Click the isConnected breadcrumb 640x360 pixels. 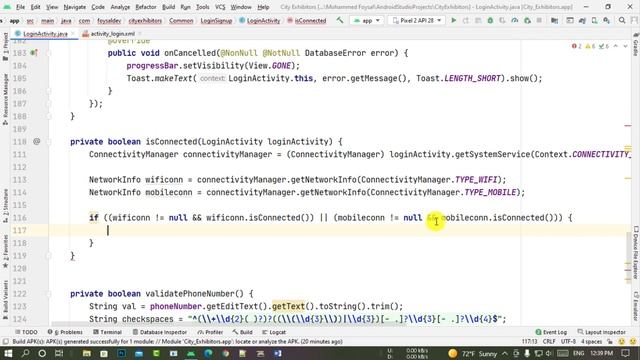point(306,20)
